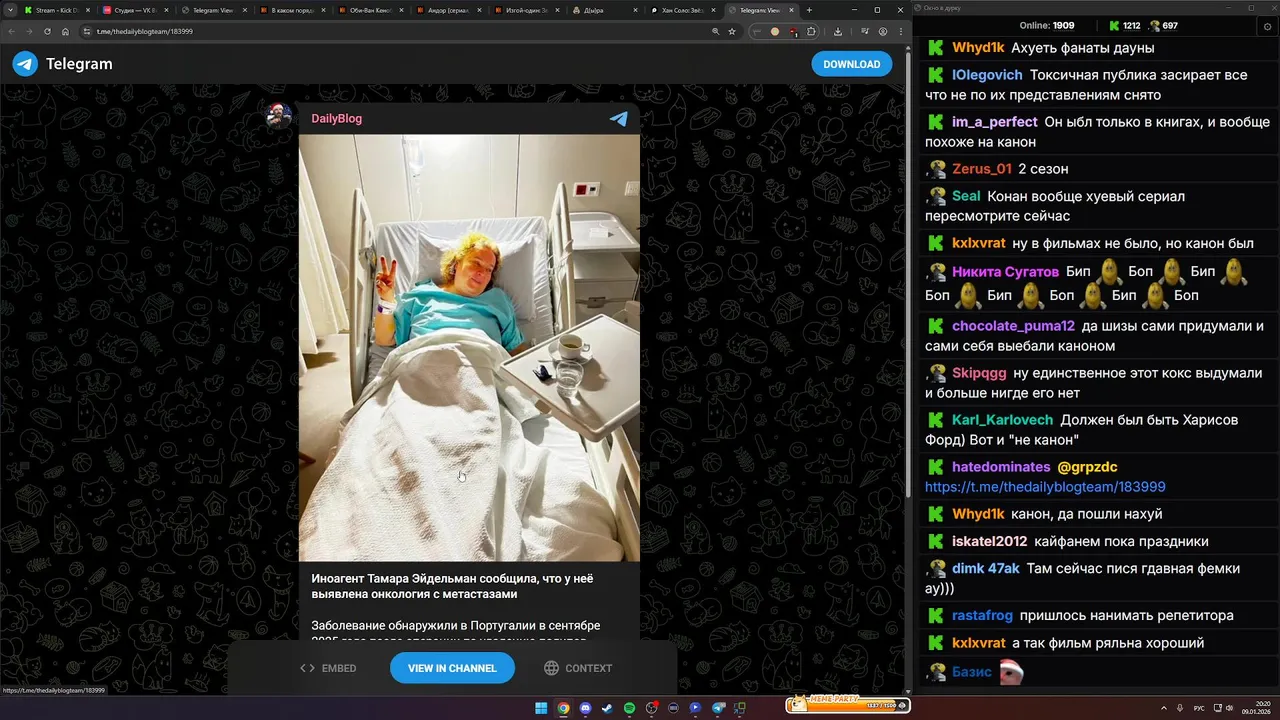Click the Online: 1909 counter
This screenshot has width=1280, height=720.
tap(1046, 26)
